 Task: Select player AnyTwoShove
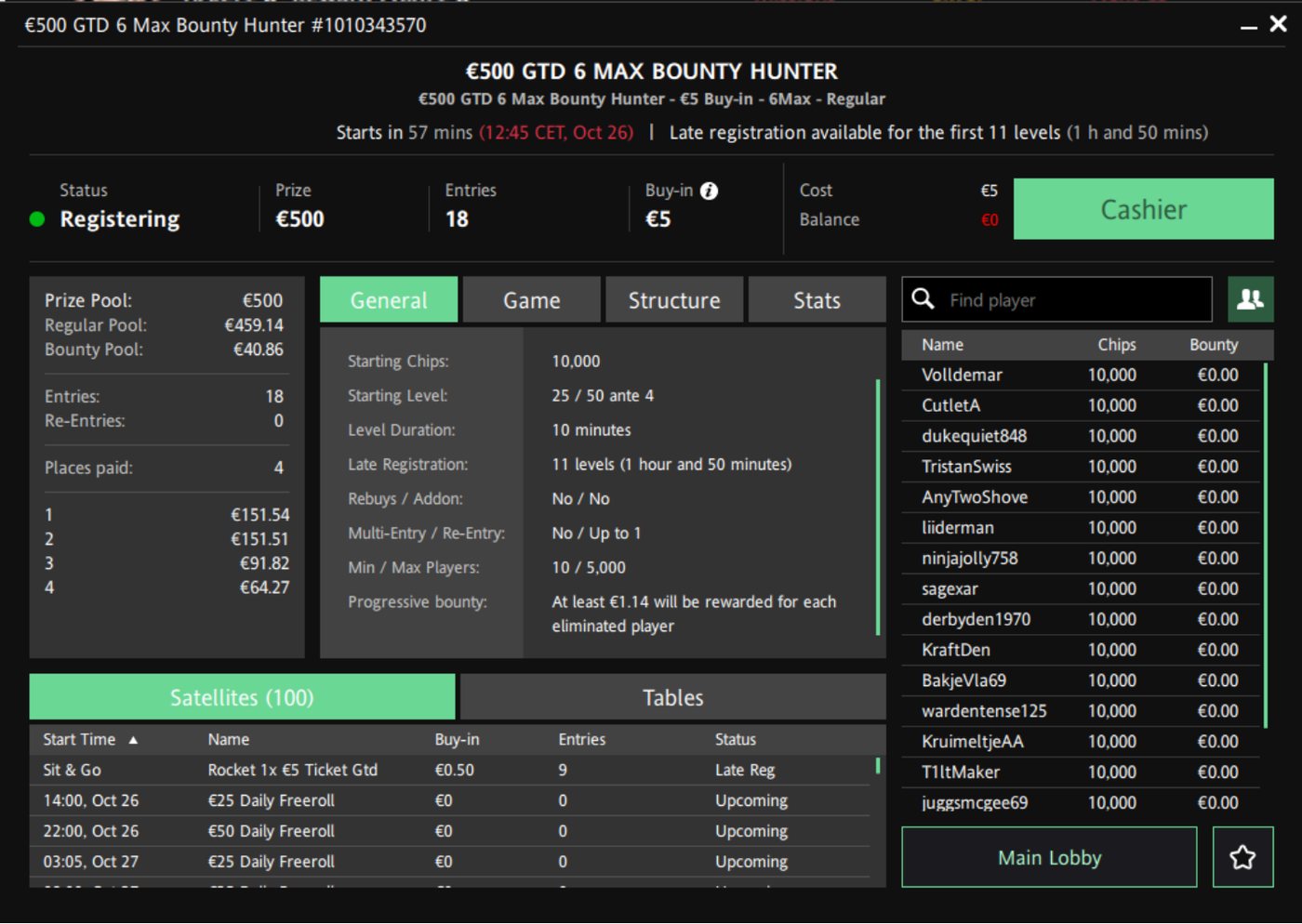tap(1082, 497)
